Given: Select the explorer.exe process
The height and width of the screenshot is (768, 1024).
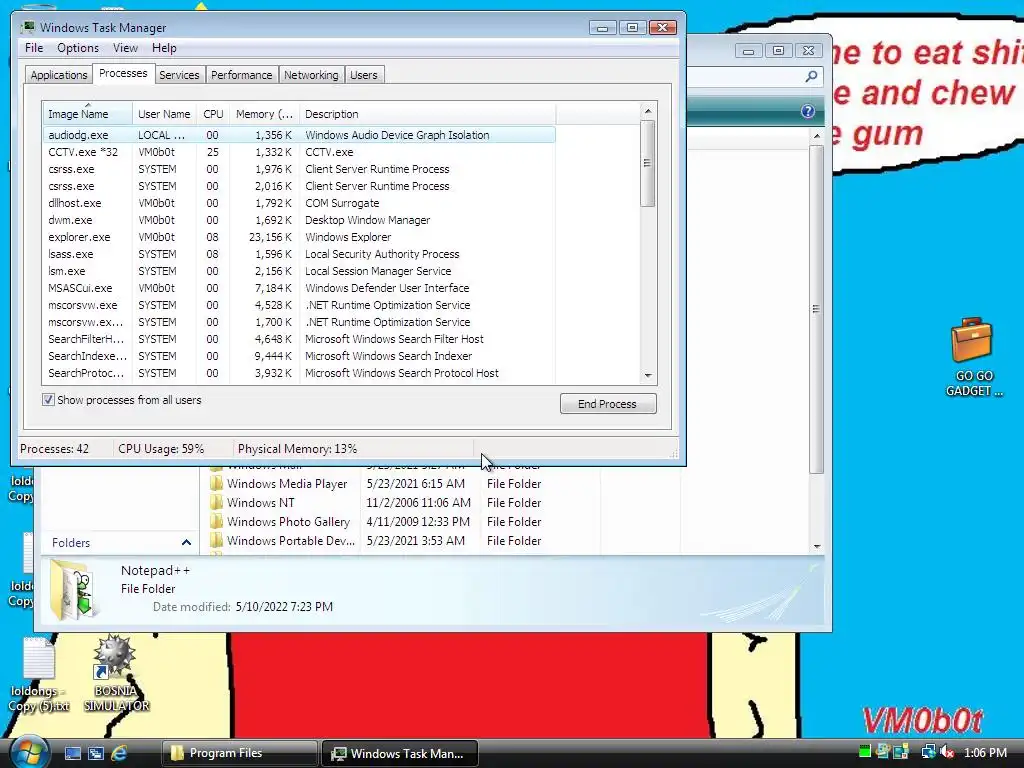Looking at the screenshot, I should pyautogui.click(x=299, y=237).
